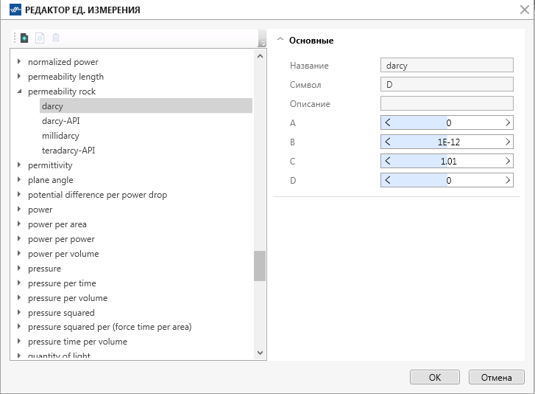Click the Название field containing darcy

447,65
